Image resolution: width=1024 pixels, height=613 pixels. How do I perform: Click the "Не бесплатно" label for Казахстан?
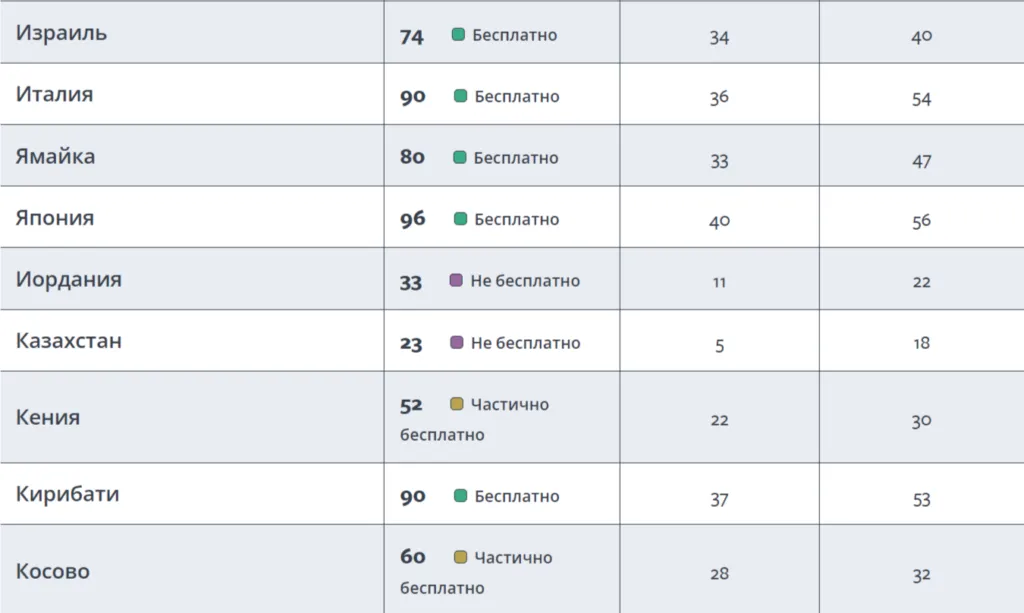pyautogui.click(x=525, y=343)
